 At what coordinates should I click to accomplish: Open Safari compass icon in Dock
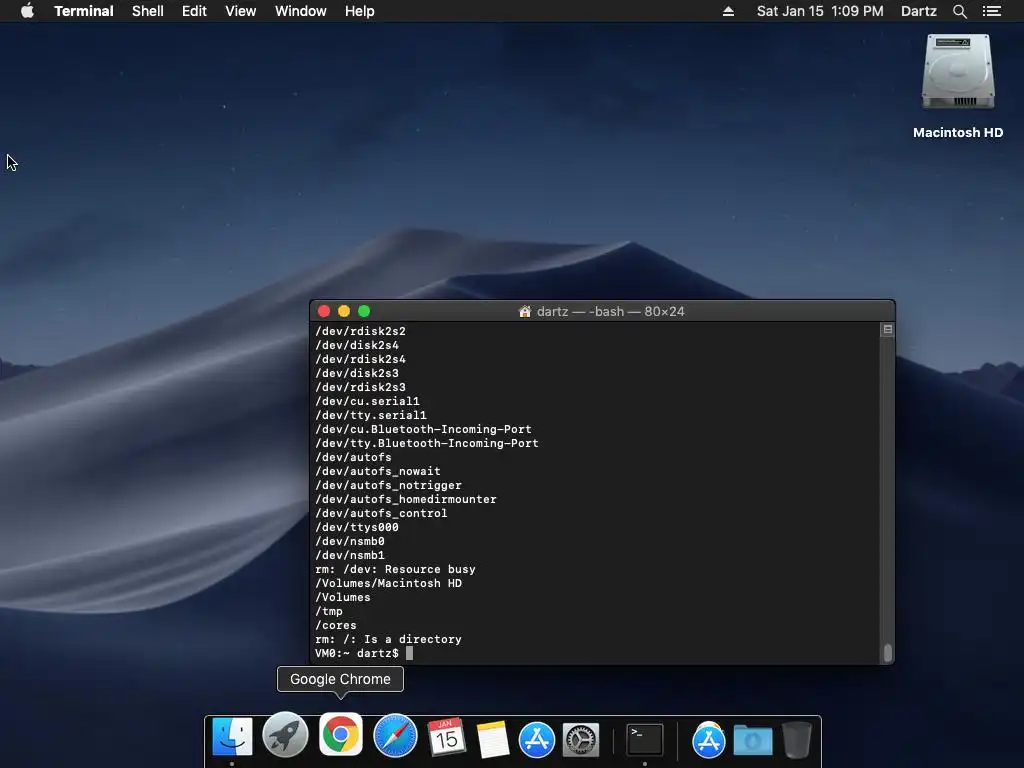(395, 735)
